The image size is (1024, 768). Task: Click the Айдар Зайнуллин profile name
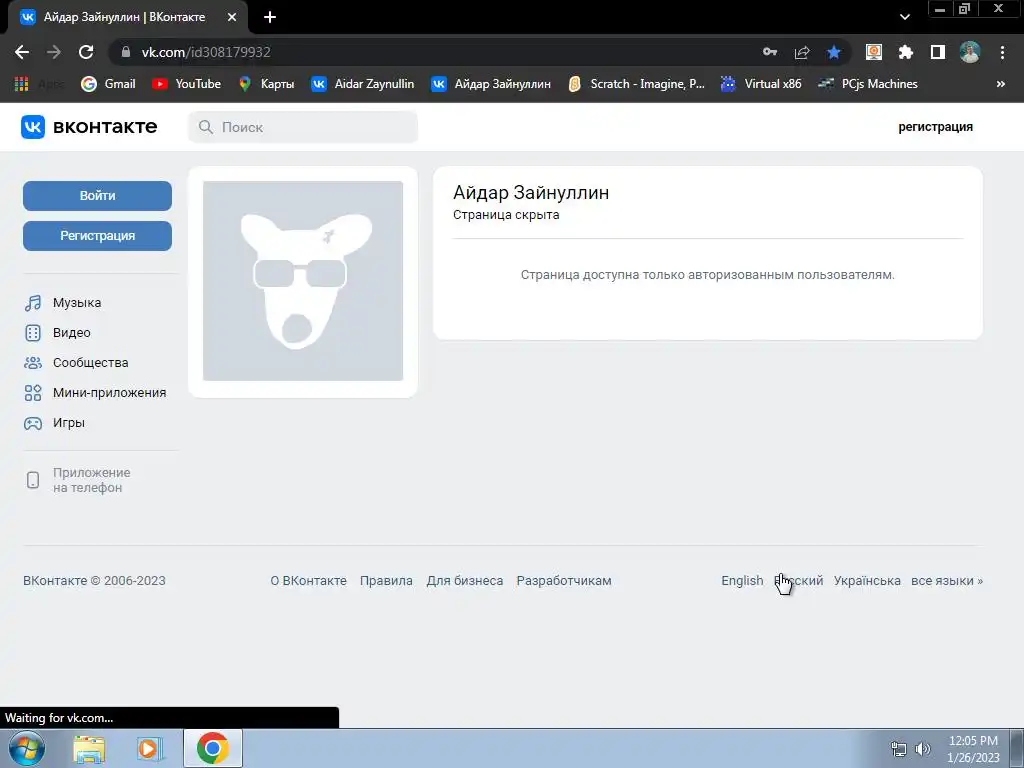pos(531,193)
